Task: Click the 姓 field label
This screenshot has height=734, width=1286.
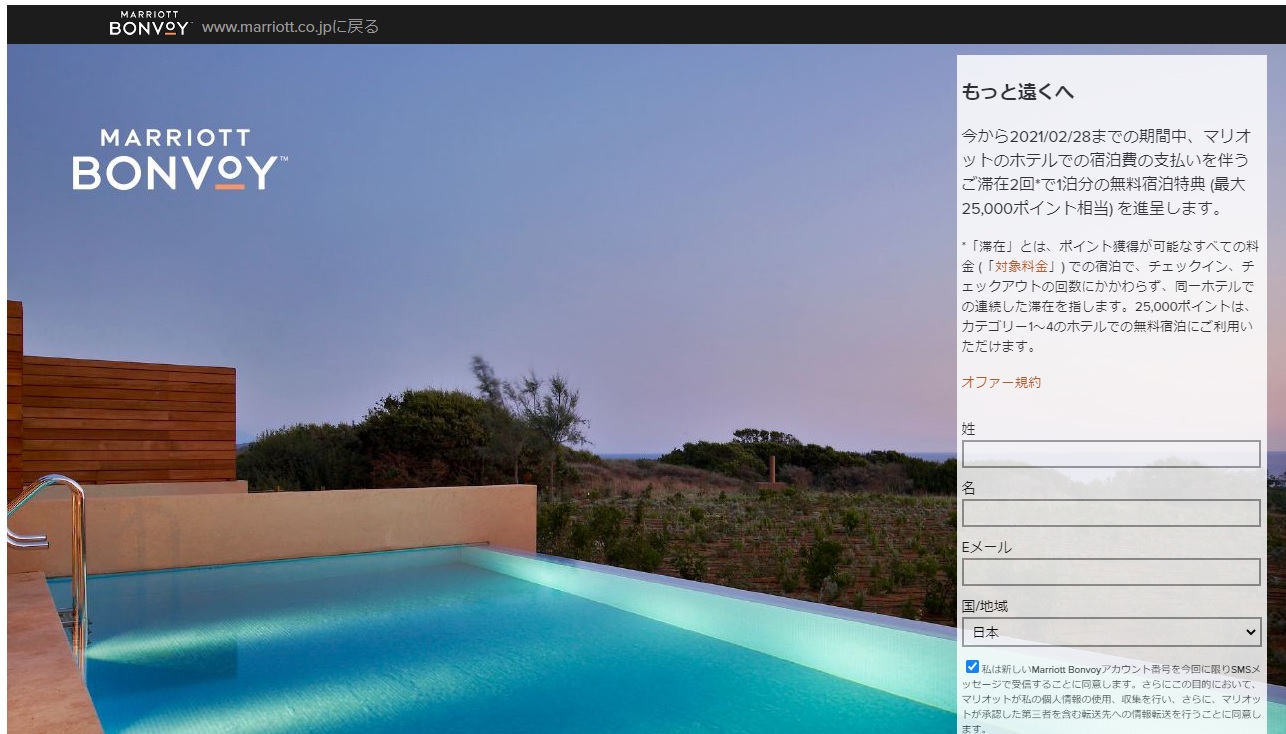Action: pyautogui.click(x=968, y=429)
